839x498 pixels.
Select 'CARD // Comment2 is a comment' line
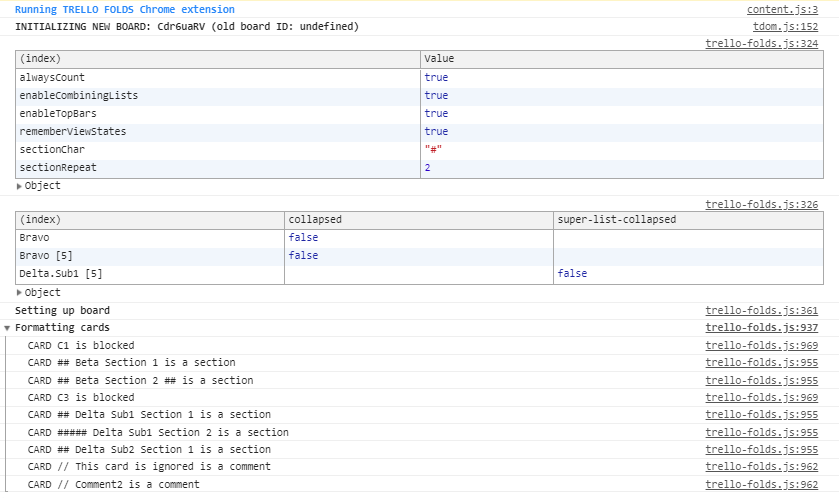click(x=113, y=484)
